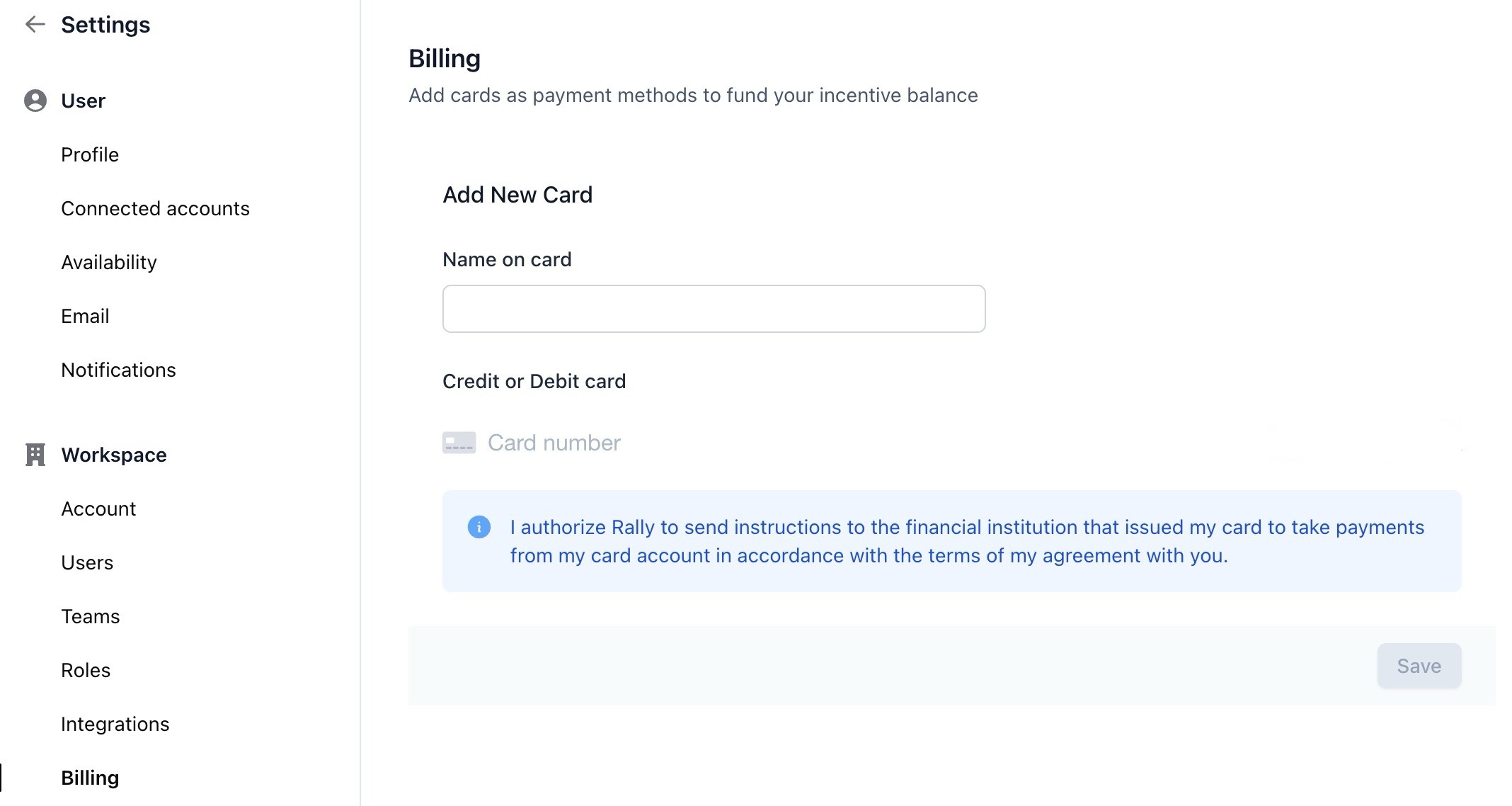This screenshot has height=806, width=1512.
Task: Open the Teams settings
Action: pyautogui.click(x=91, y=616)
